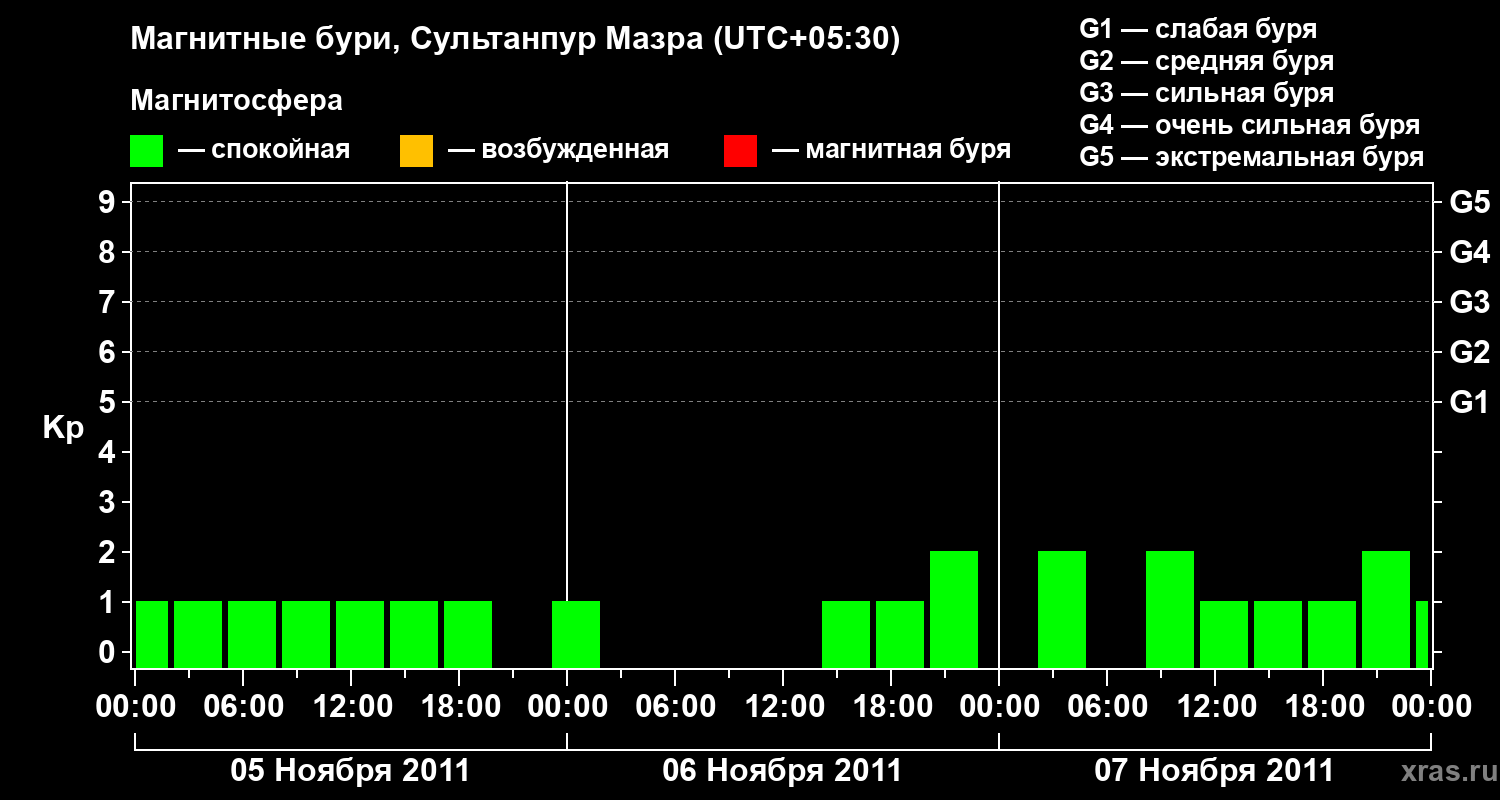Click 'G5 — экстремальная буря' legend line

click(x=1252, y=157)
